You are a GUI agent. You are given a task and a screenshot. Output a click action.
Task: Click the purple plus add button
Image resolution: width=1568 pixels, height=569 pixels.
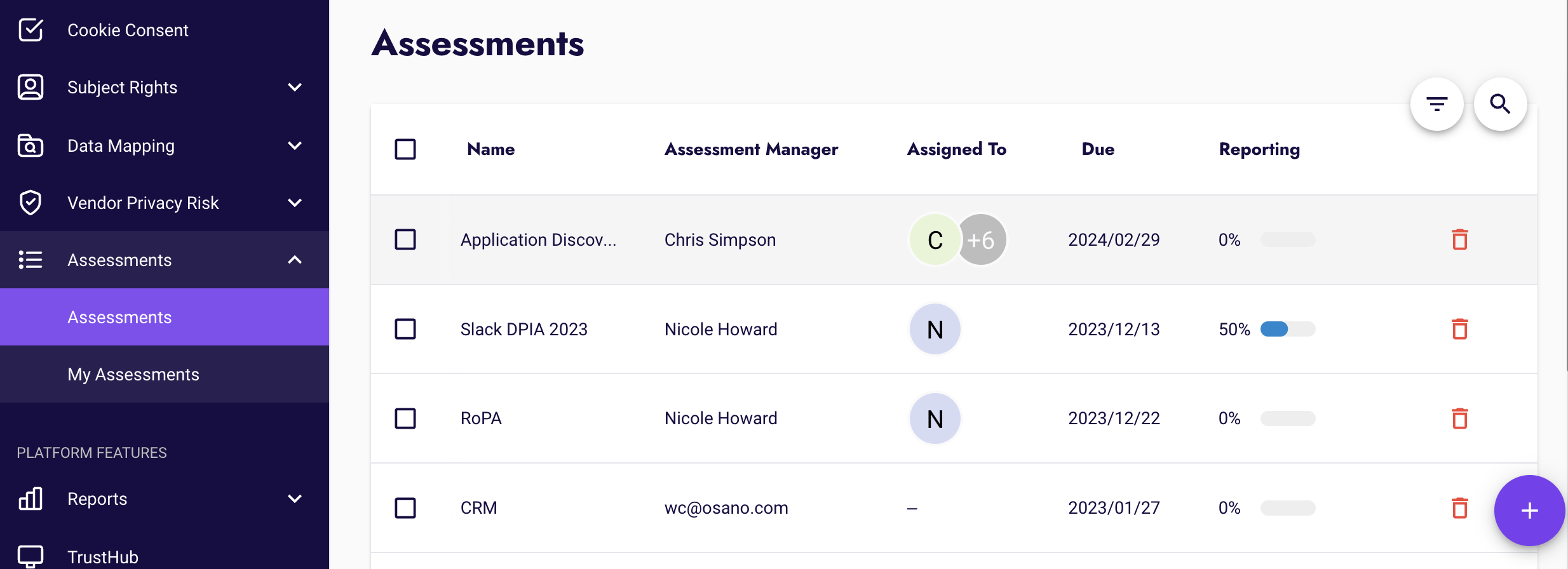1529,511
